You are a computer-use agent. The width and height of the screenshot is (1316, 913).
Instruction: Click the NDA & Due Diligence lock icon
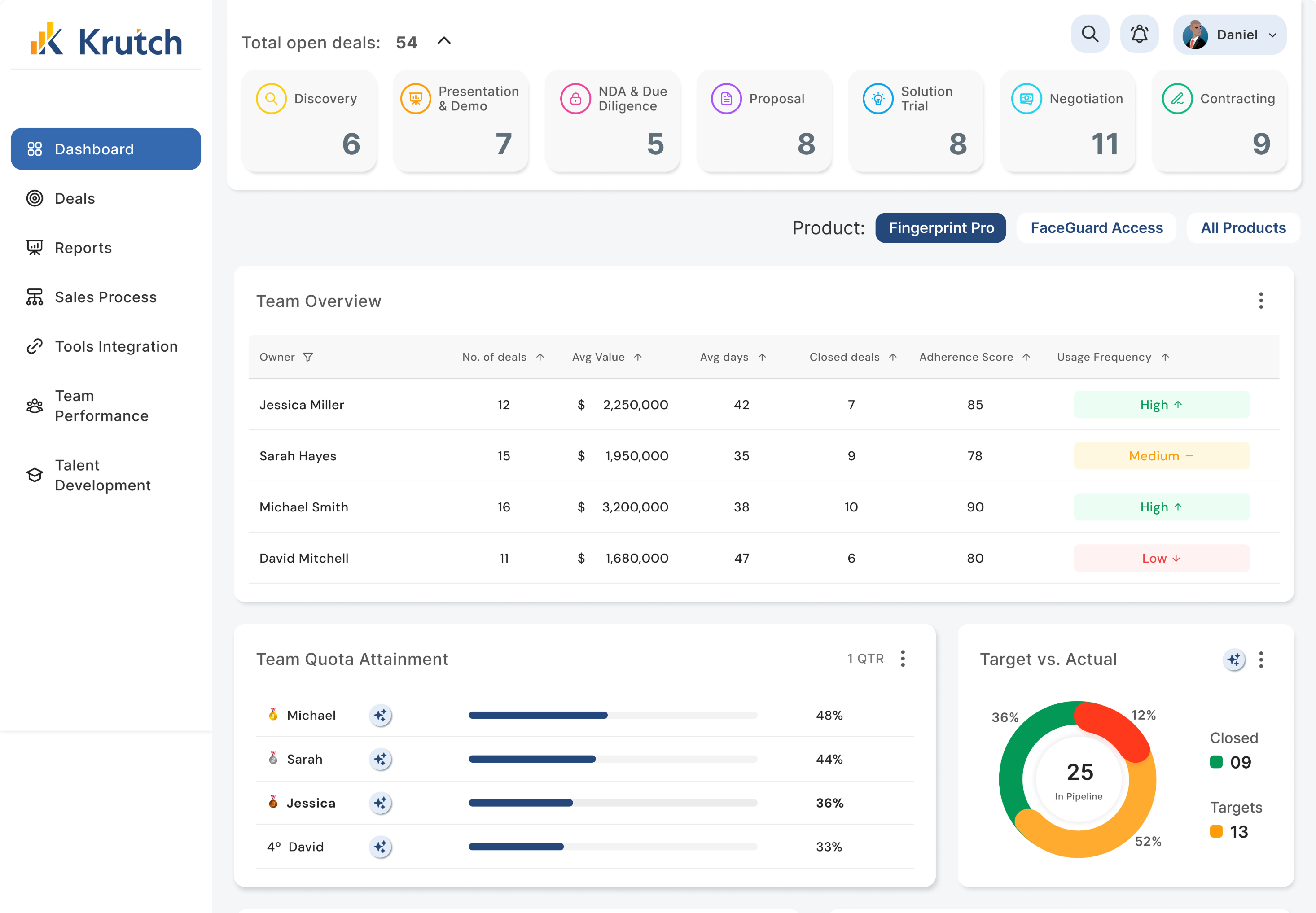click(575, 98)
